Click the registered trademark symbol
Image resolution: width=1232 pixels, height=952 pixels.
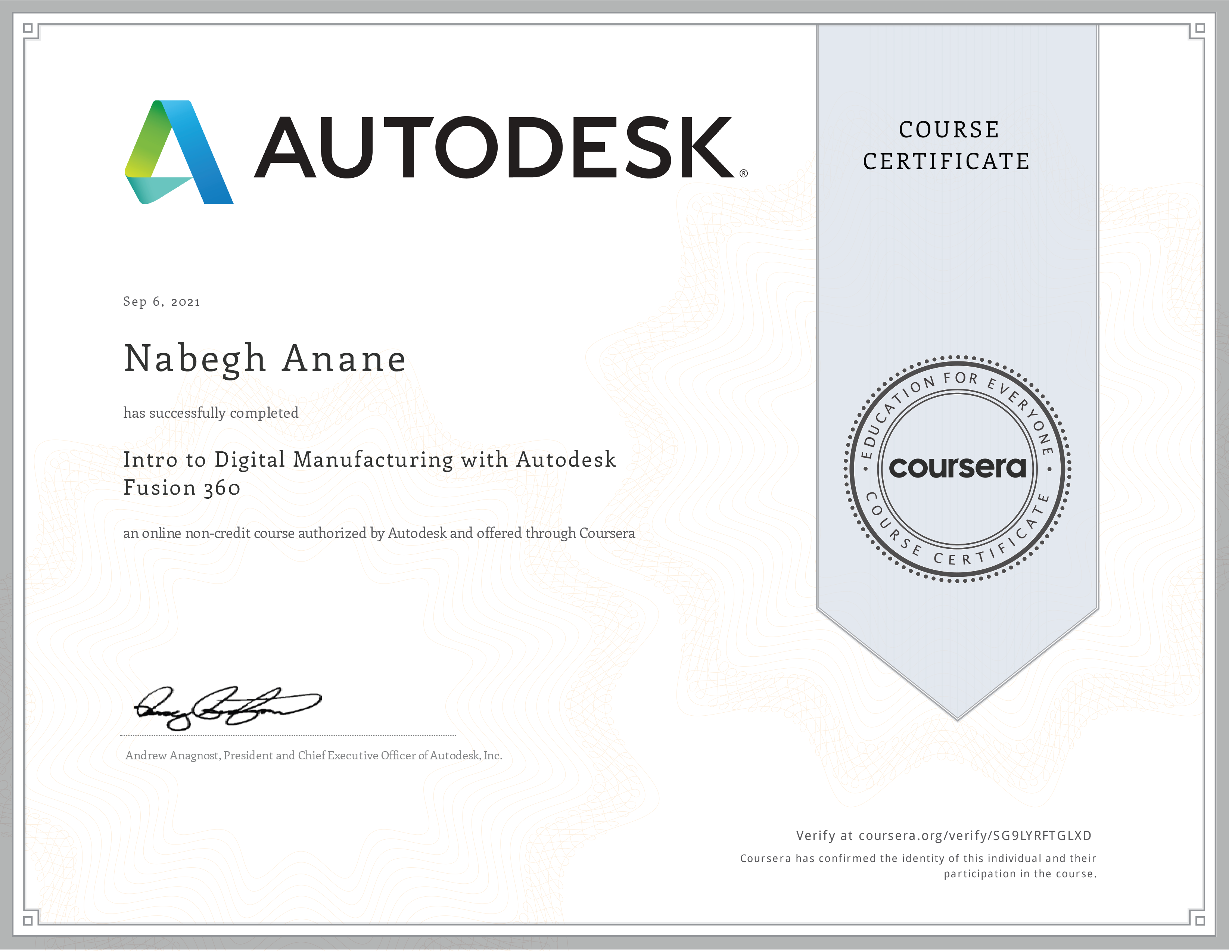pos(745,174)
